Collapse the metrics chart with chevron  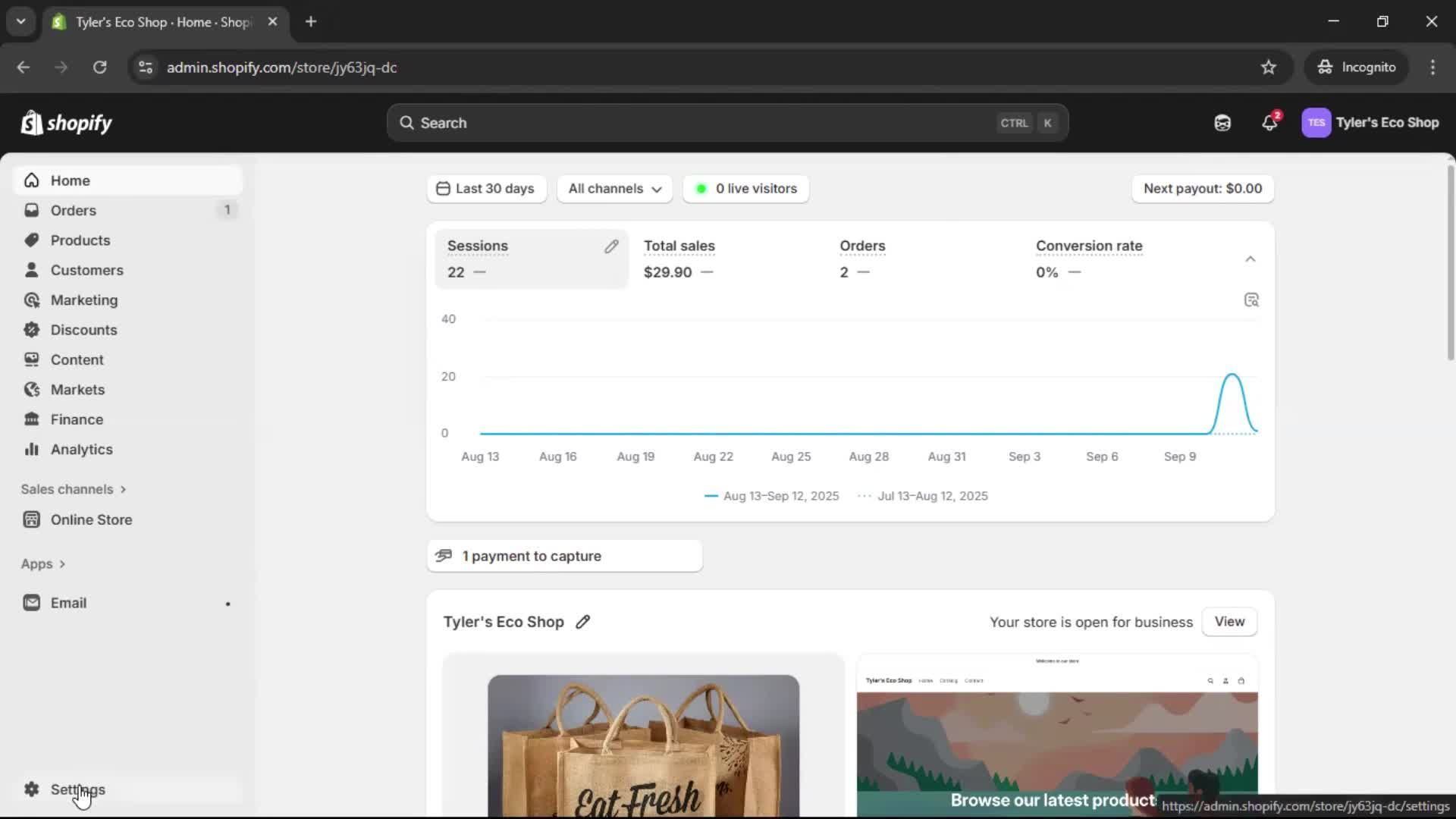click(1250, 259)
